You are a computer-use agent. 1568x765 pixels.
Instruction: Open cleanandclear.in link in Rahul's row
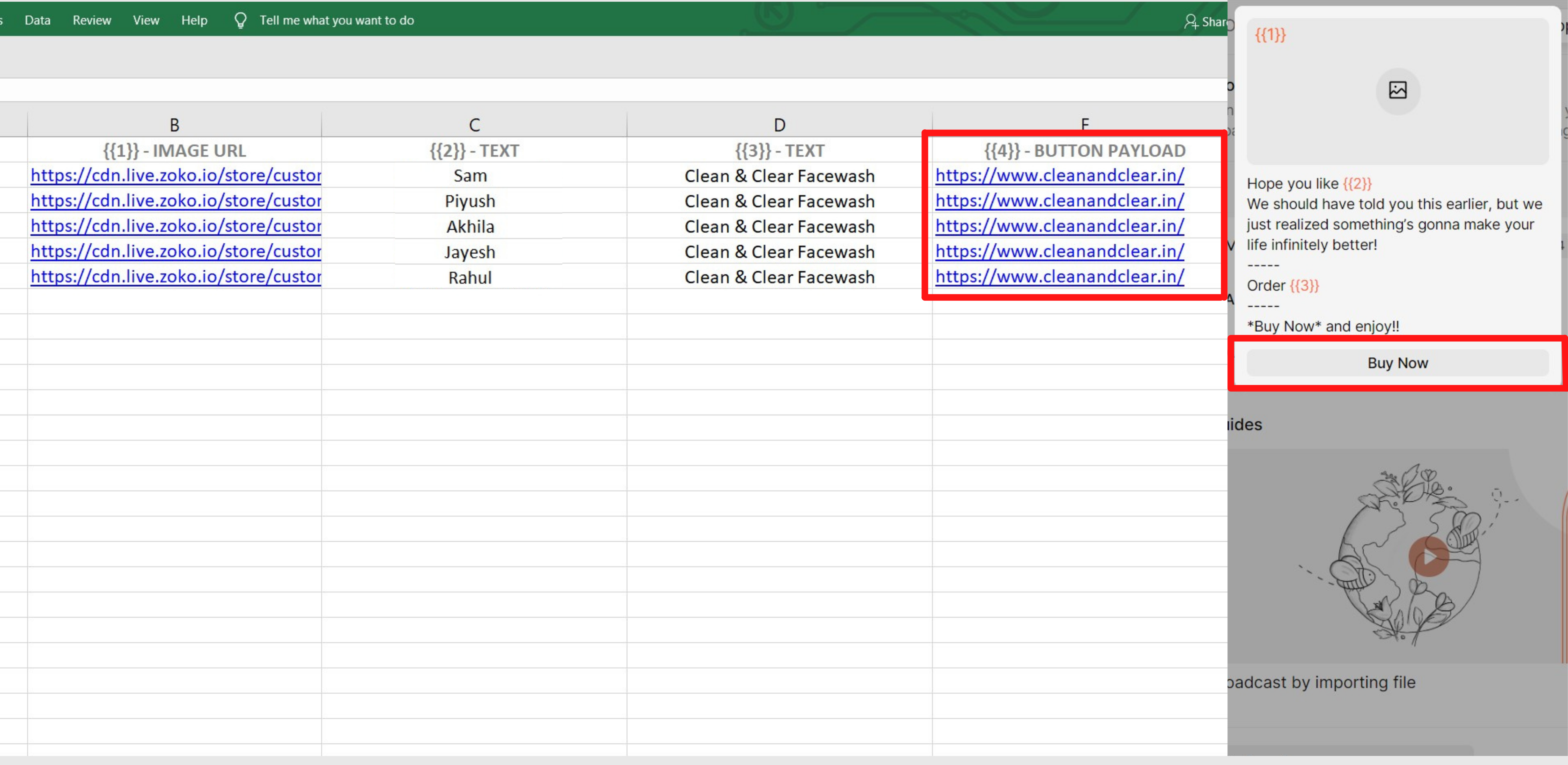point(1060,277)
